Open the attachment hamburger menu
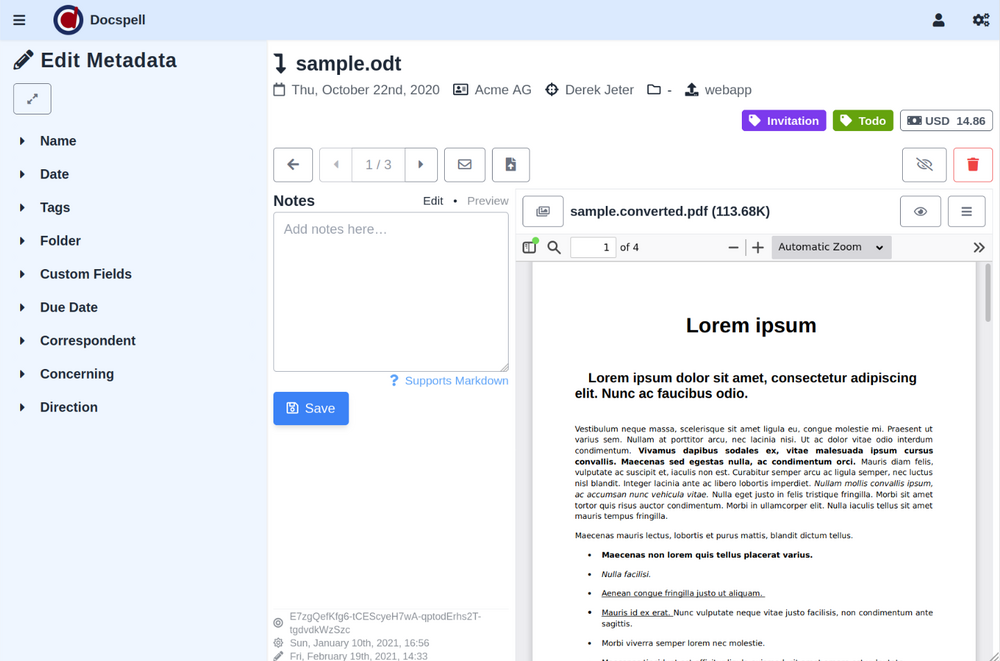 pyautogui.click(x=966, y=212)
